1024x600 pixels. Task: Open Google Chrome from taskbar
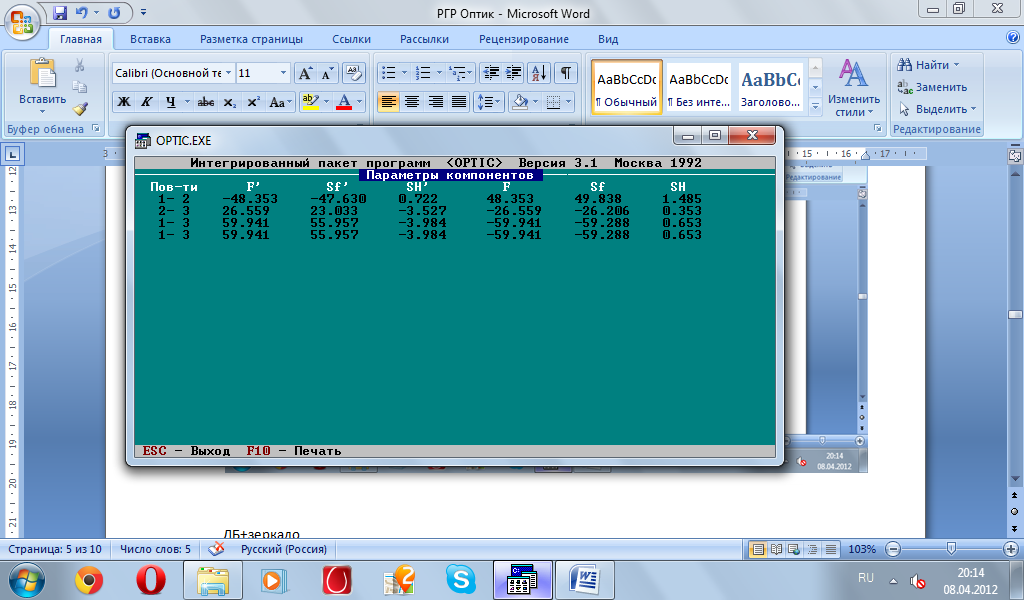pyautogui.click(x=89, y=580)
